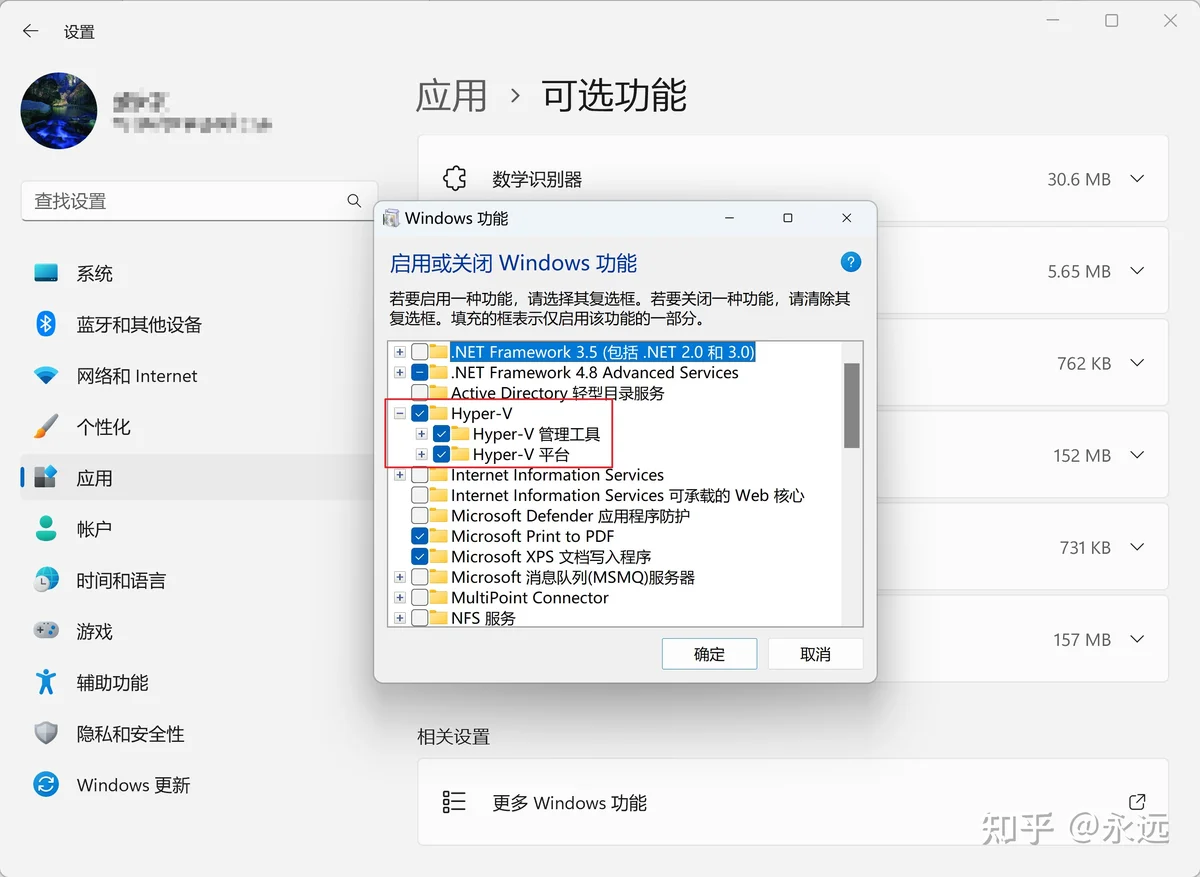Viewport: 1200px width, 877px height.
Task: Go to 游戏 settings
Action: click(x=198, y=631)
